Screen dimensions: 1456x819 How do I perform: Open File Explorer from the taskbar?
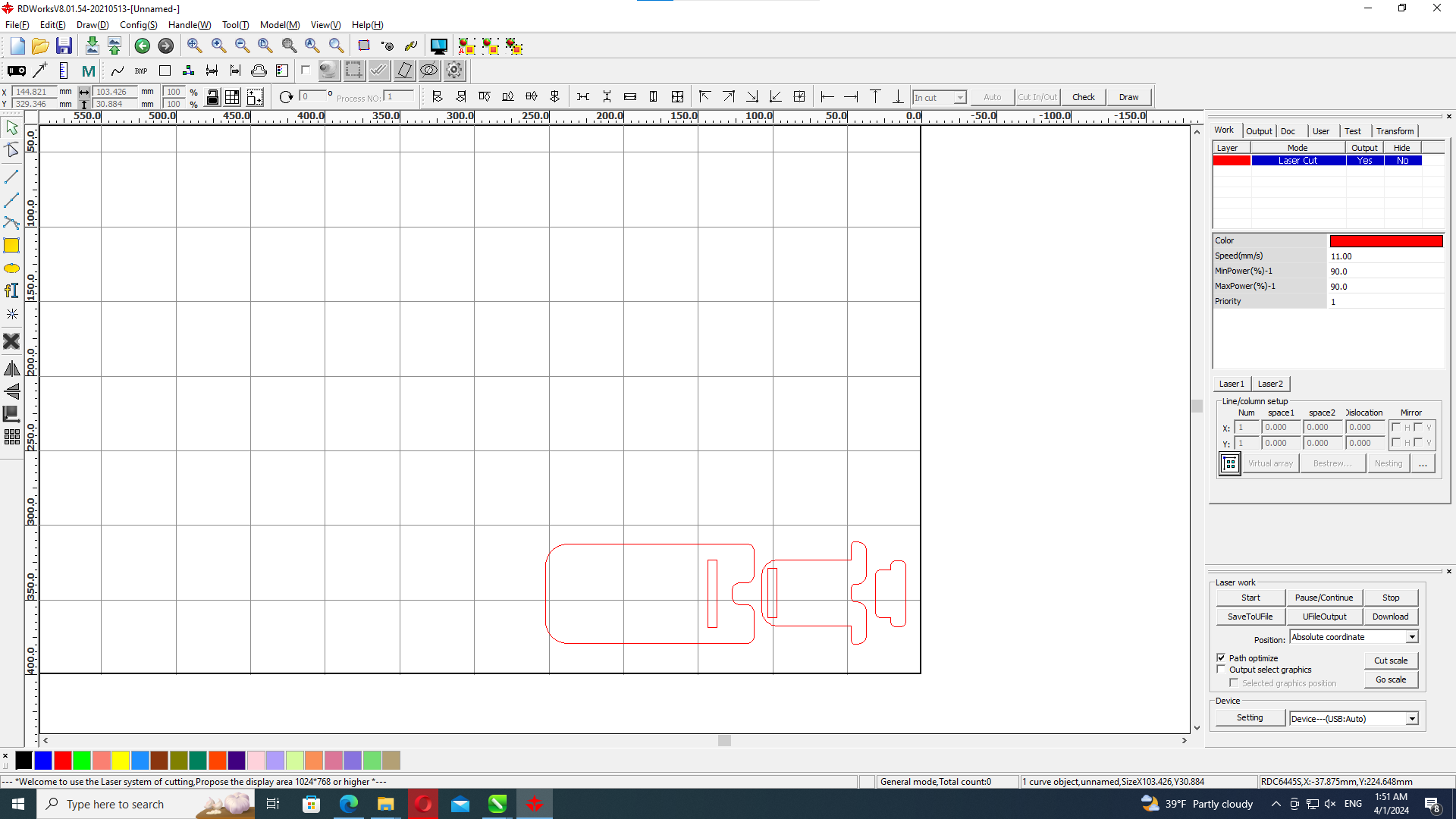tap(385, 804)
